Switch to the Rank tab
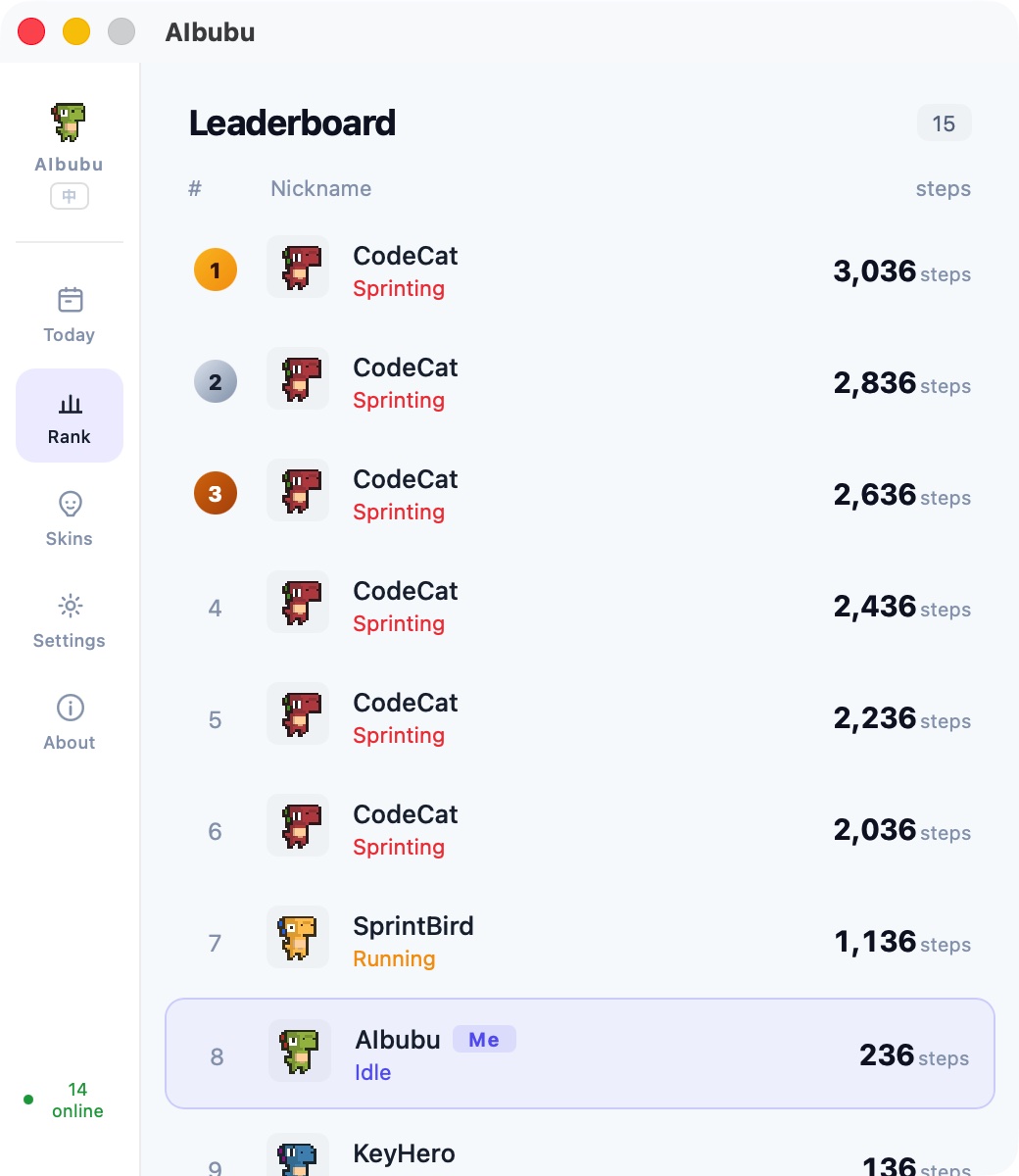 tap(69, 415)
